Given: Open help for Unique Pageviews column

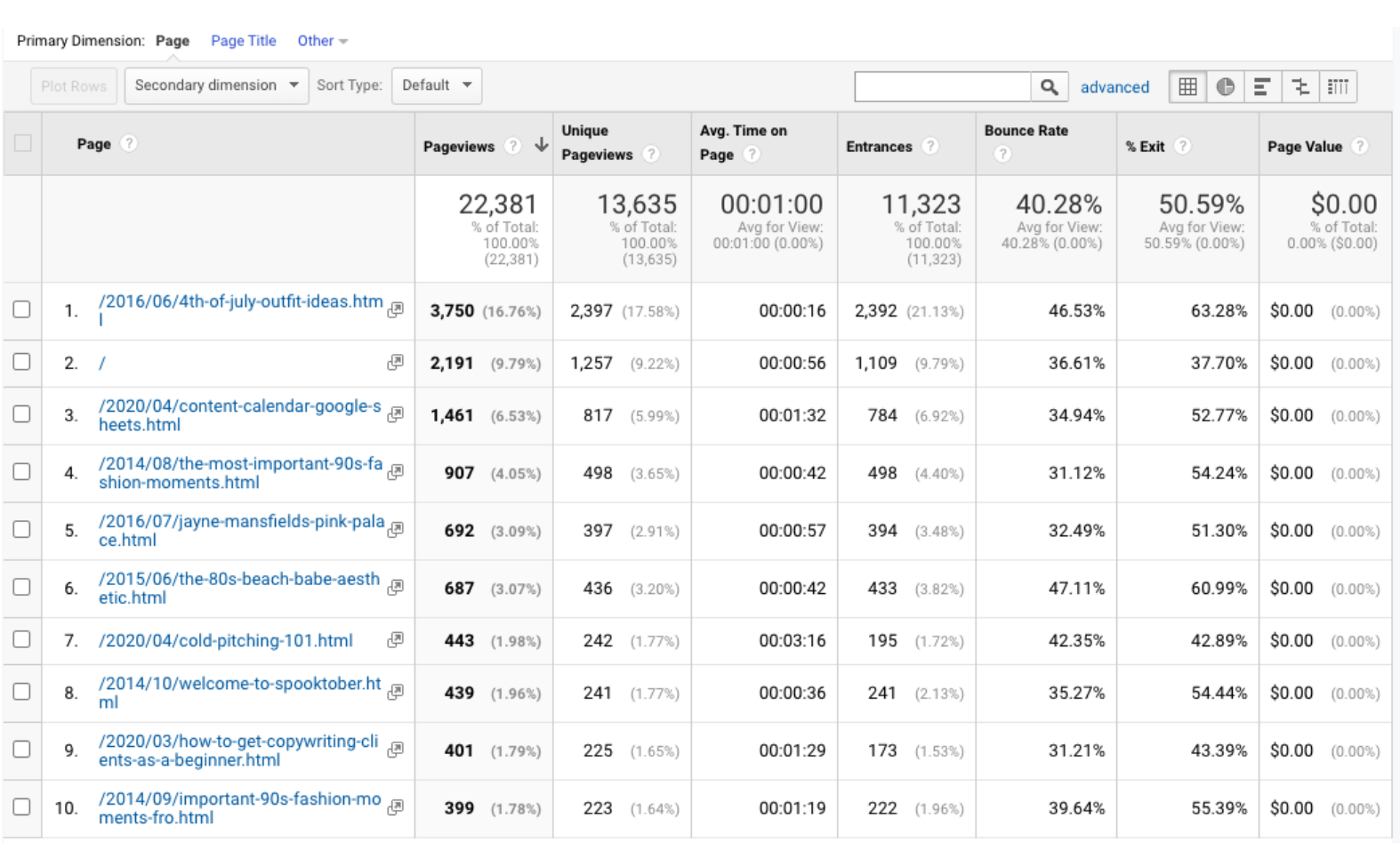Looking at the screenshot, I should point(651,154).
